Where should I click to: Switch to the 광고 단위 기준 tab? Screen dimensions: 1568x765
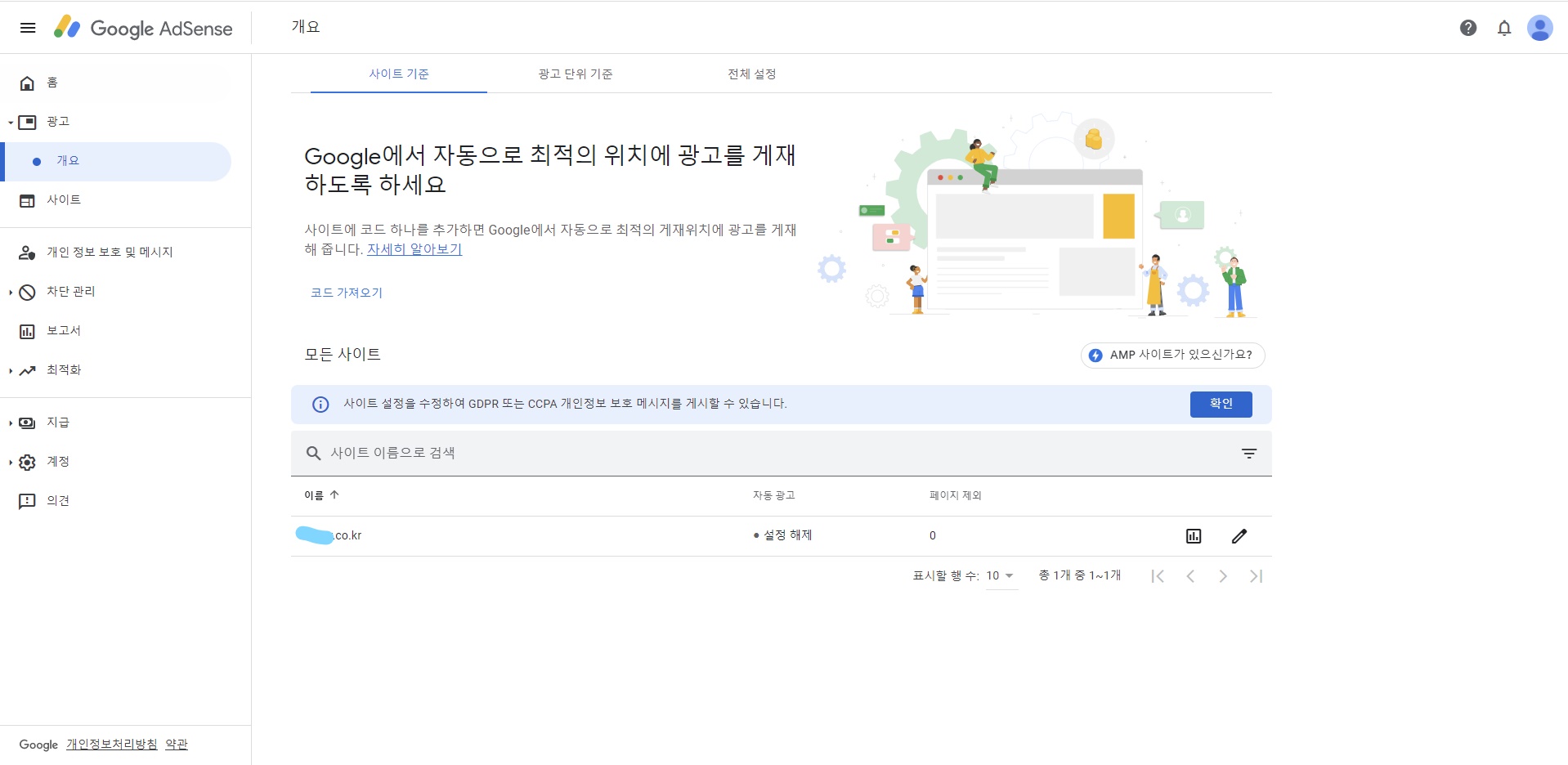(576, 74)
